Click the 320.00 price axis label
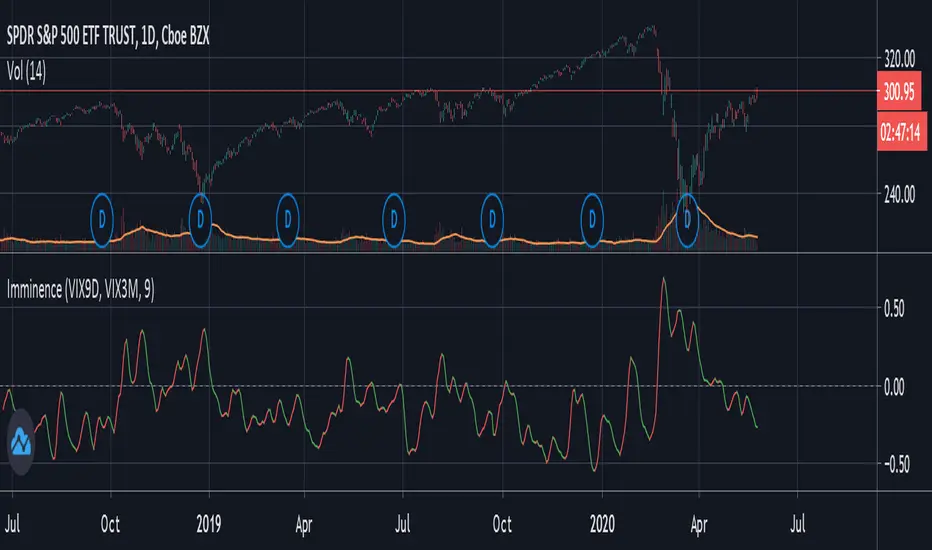The width and height of the screenshot is (932, 550). [x=899, y=59]
